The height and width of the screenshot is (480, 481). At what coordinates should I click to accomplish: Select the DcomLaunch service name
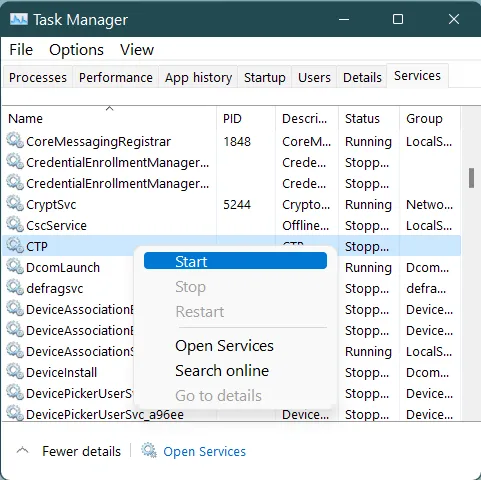(x=63, y=267)
